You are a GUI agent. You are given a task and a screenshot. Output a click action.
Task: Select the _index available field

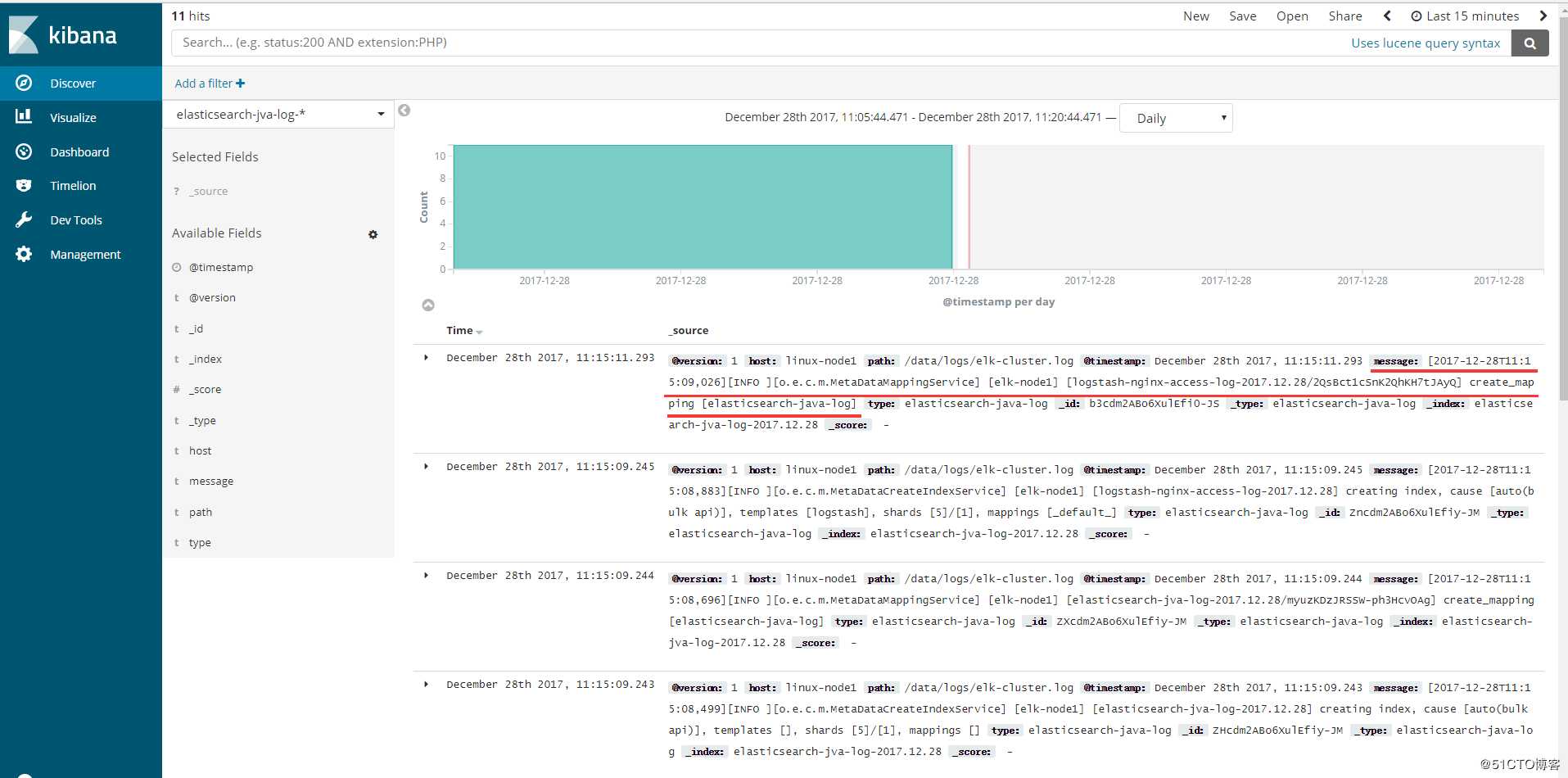[206, 360]
